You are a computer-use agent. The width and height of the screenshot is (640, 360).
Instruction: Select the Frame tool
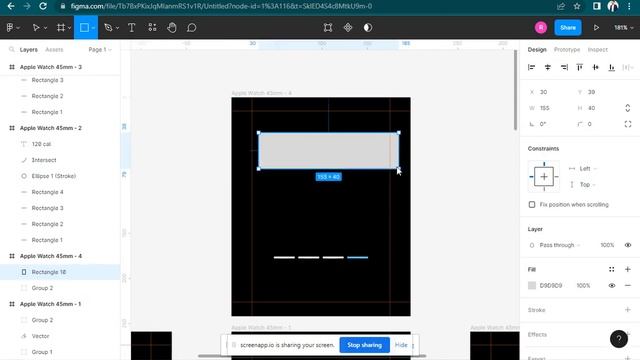click(x=61, y=27)
